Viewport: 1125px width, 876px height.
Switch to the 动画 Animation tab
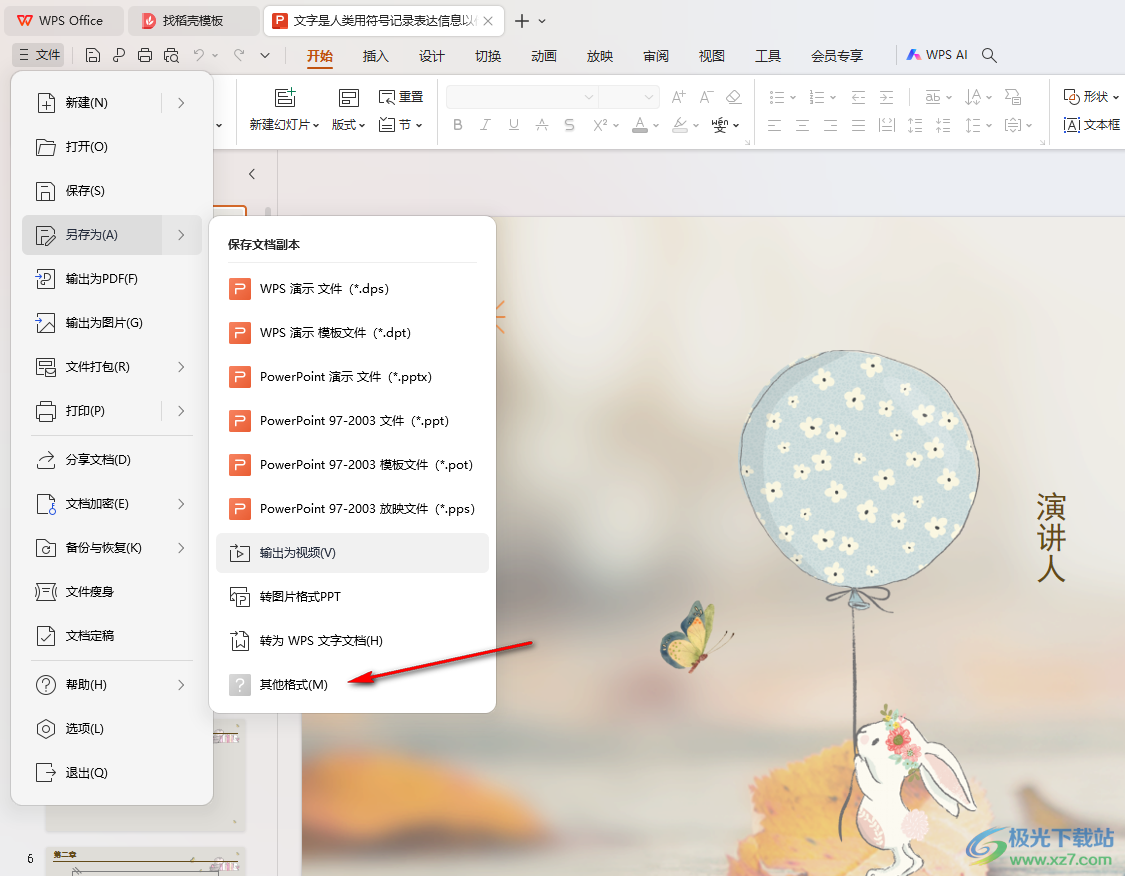click(x=543, y=56)
